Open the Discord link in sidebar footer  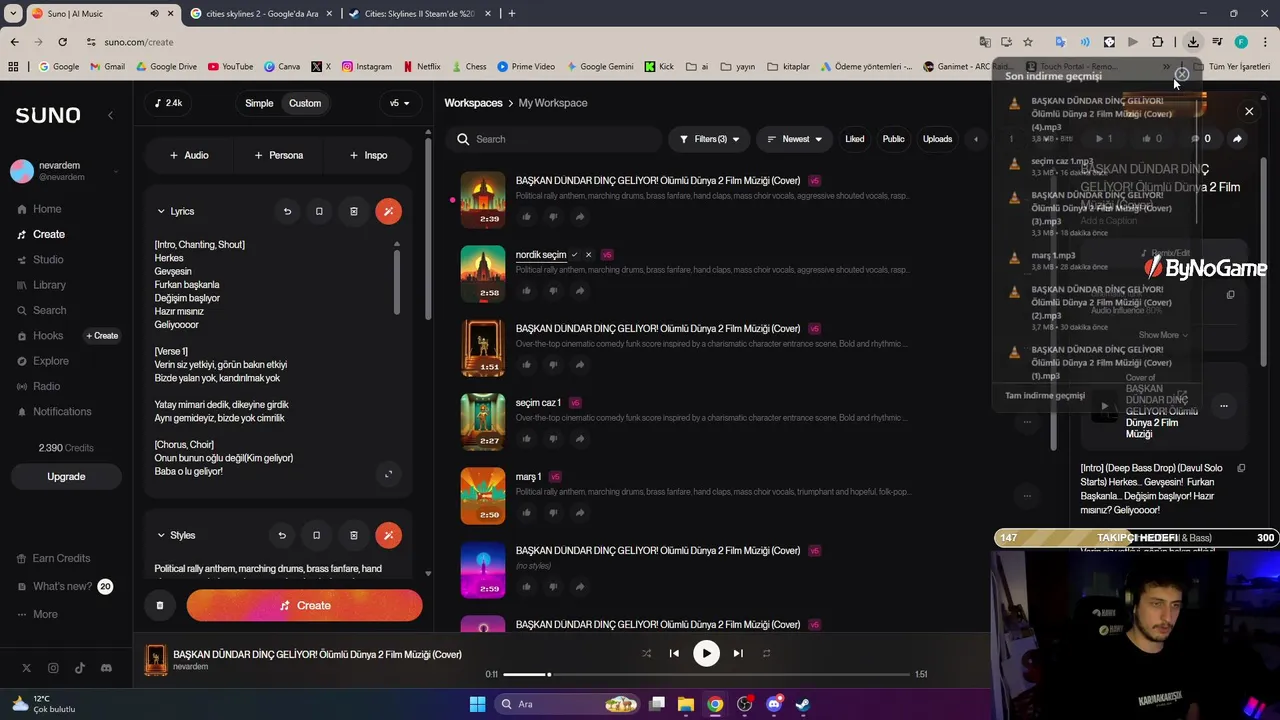pyautogui.click(x=107, y=668)
